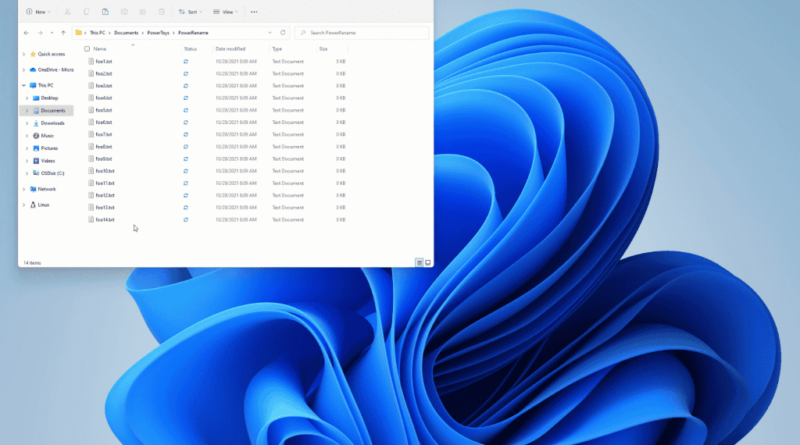Click the file icon of foo5.txt
Screen dimensions: 800x445
click(x=91, y=110)
